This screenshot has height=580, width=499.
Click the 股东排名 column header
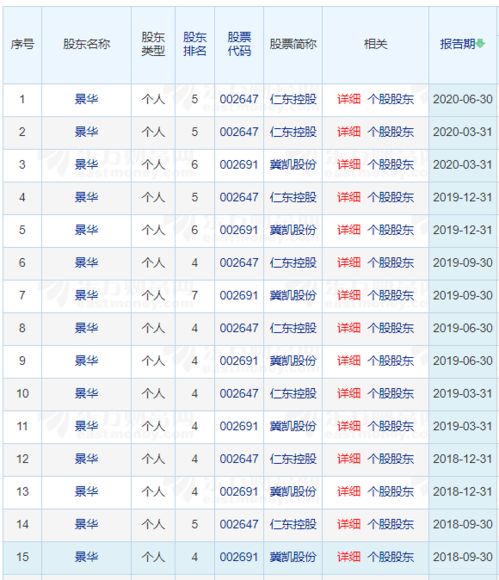[195, 44]
